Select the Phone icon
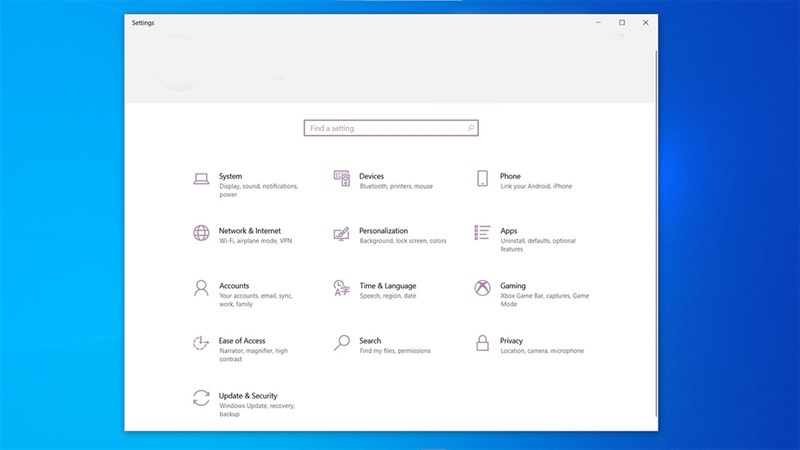800x450 pixels. (x=482, y=179)
